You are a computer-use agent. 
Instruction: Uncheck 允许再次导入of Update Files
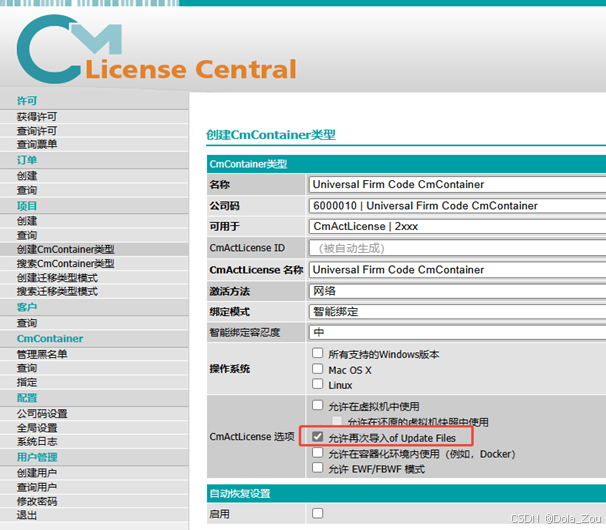(317, 437)
